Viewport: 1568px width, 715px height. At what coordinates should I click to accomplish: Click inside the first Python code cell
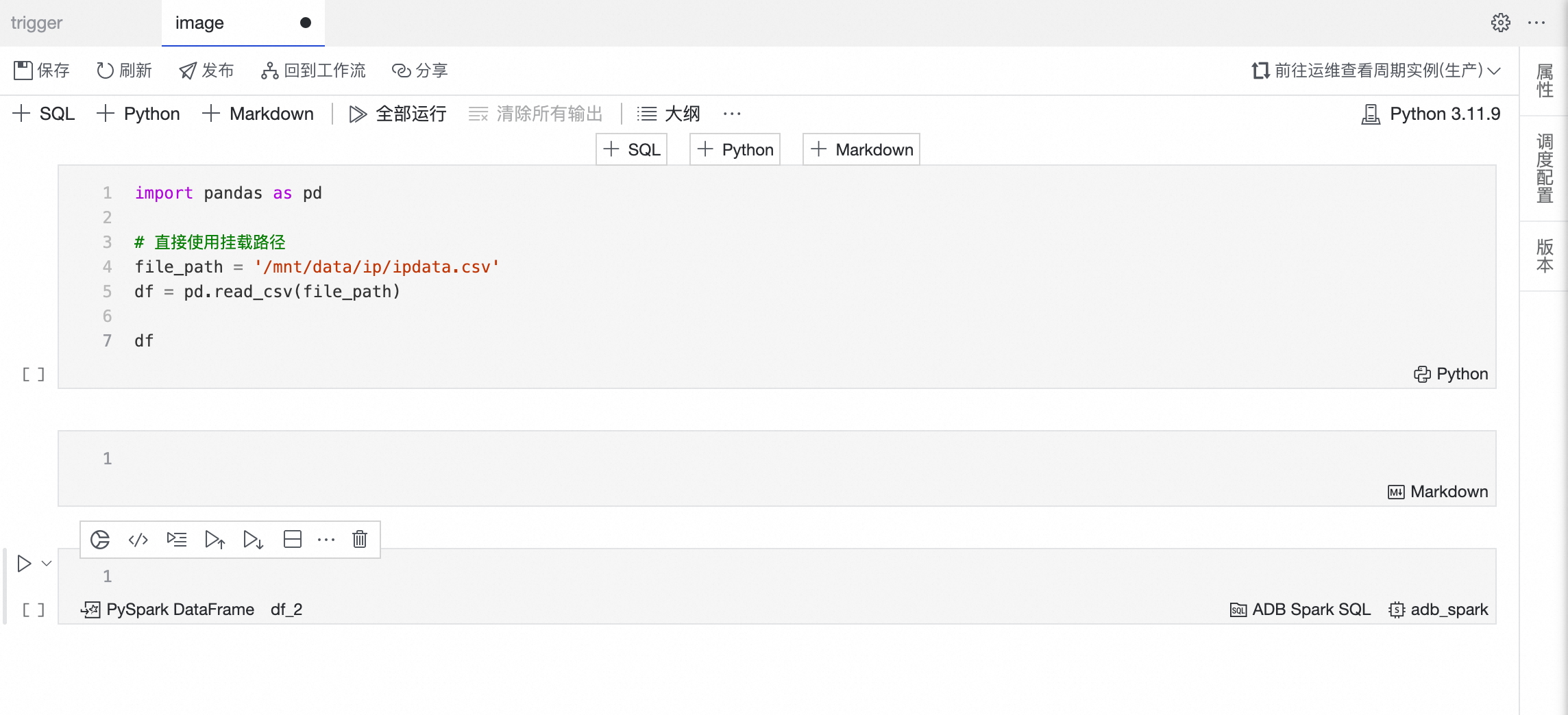click(x=777, y=277)
